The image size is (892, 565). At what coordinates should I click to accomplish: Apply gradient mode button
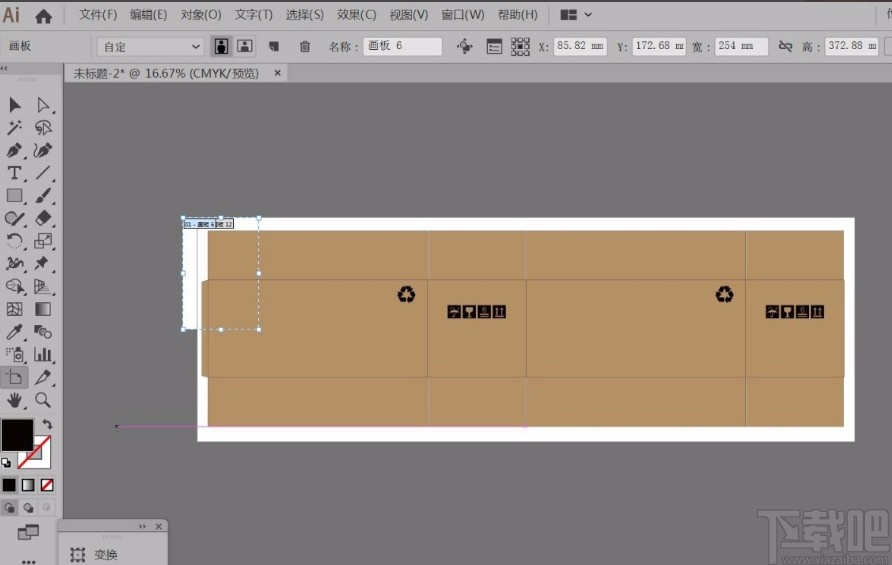[28, 485]
